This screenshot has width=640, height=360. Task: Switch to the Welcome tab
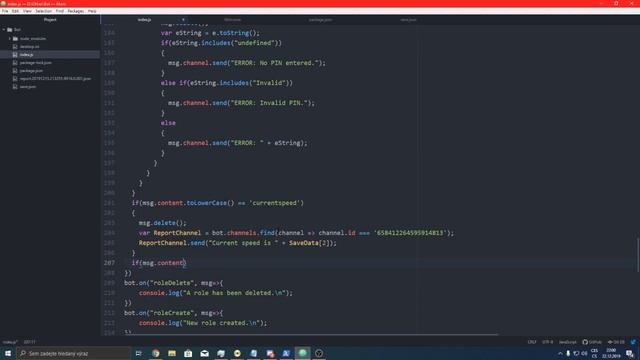pos(233,20)
